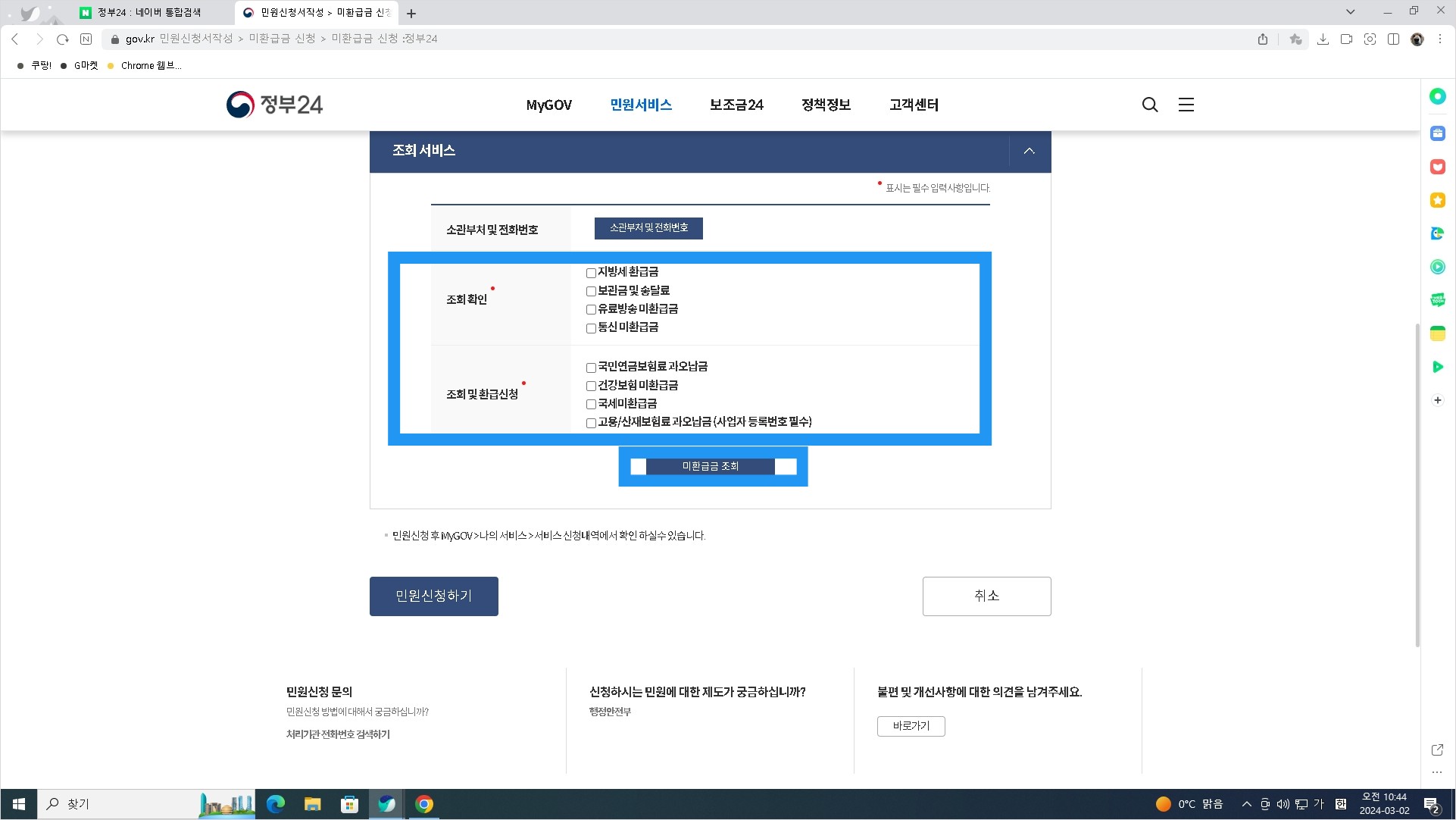Check the 통신 미환급금 checkbox
This screenshot has height=820, width=1456.
(x=591, y=328)
